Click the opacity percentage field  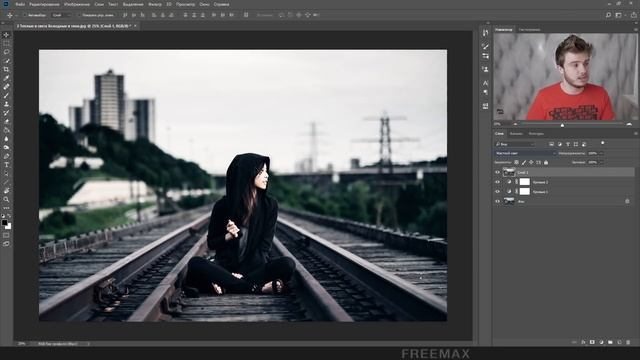coord(592,153)
